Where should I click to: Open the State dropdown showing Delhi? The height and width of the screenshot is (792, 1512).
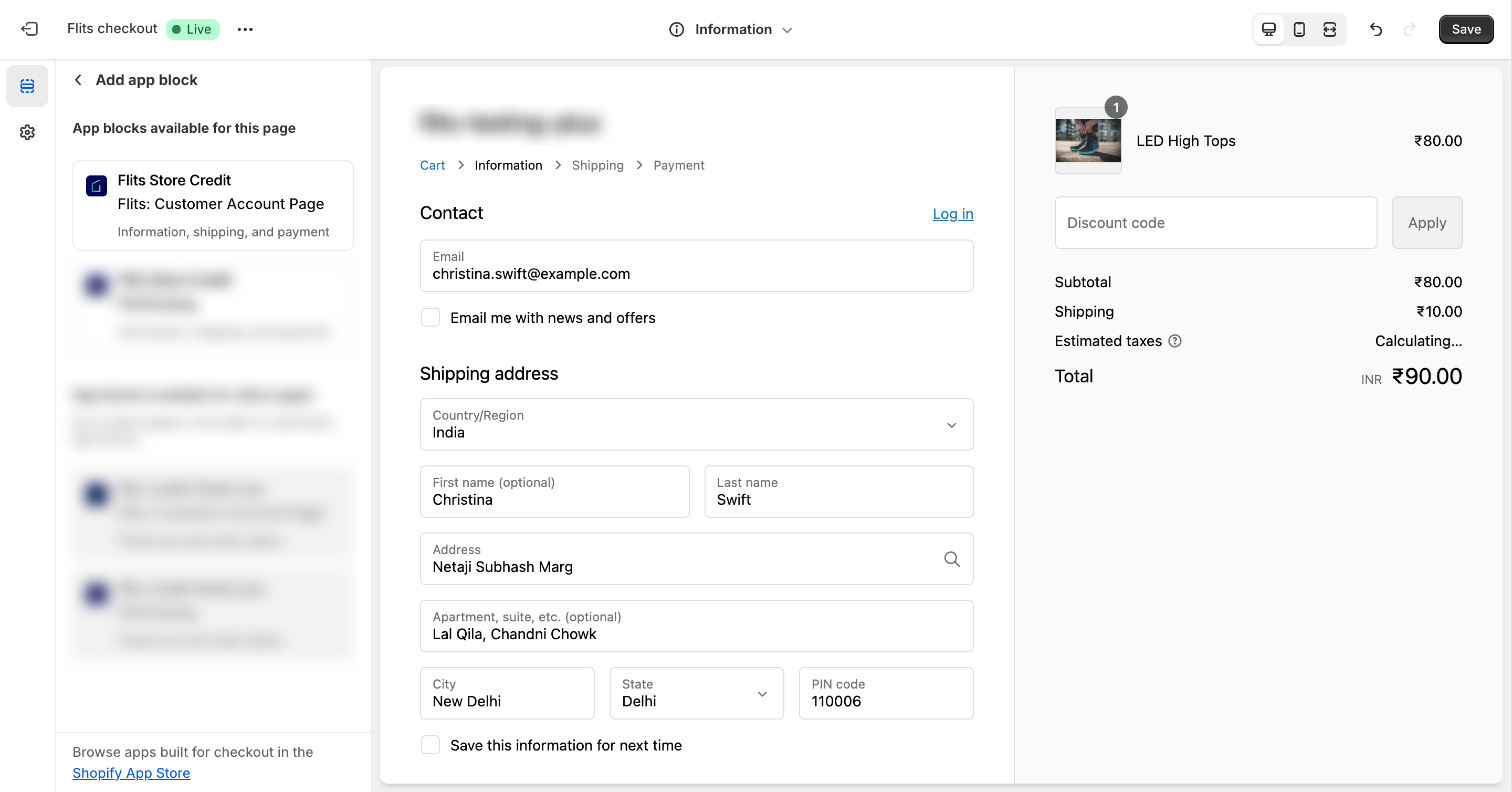(x=696, y=693)
